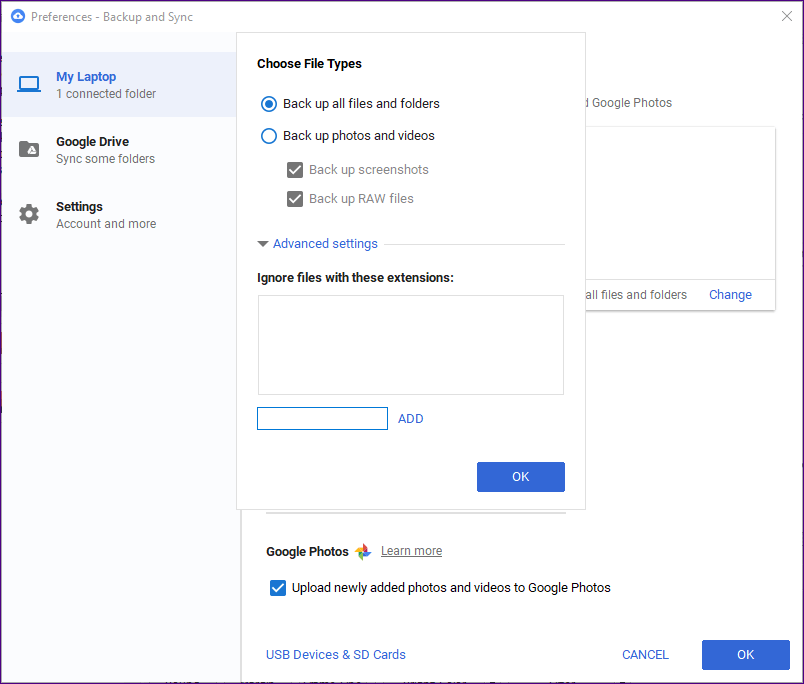Click the 'Account and more' text
Viewport: 804px width, 684px height.
[x=106, y=224]
